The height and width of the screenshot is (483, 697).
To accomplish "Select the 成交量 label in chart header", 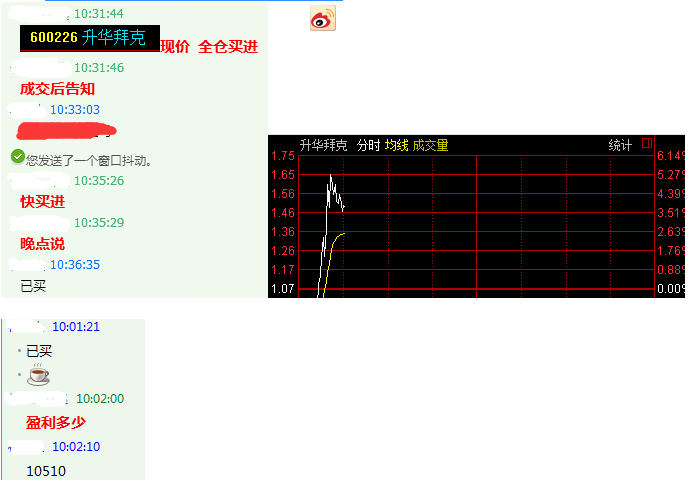I will (430, 145).
